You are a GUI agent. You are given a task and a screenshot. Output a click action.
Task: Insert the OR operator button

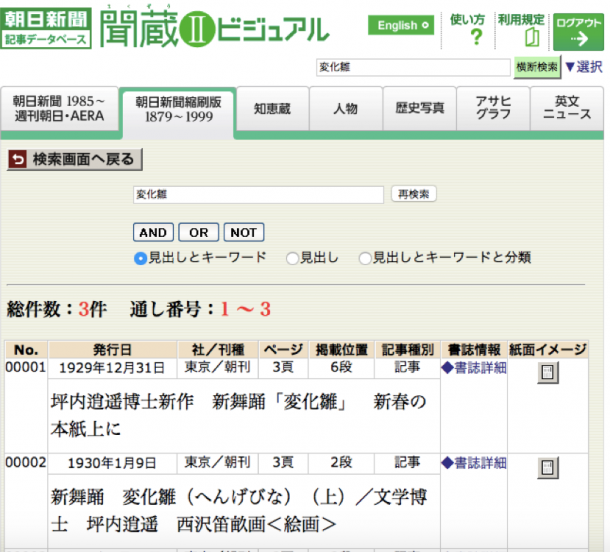pos(198,232)
